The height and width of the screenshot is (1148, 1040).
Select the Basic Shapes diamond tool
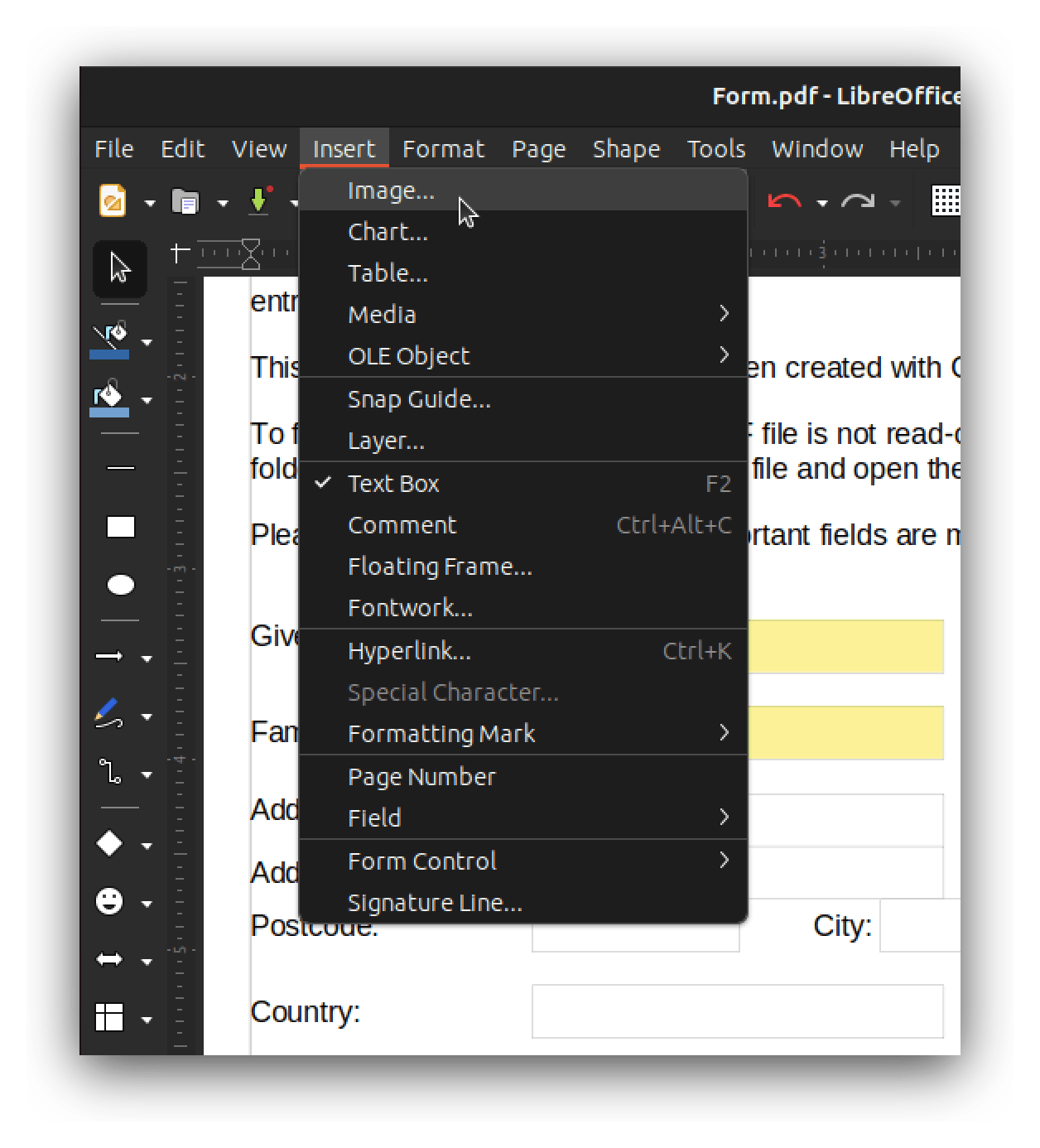(110, 844)
